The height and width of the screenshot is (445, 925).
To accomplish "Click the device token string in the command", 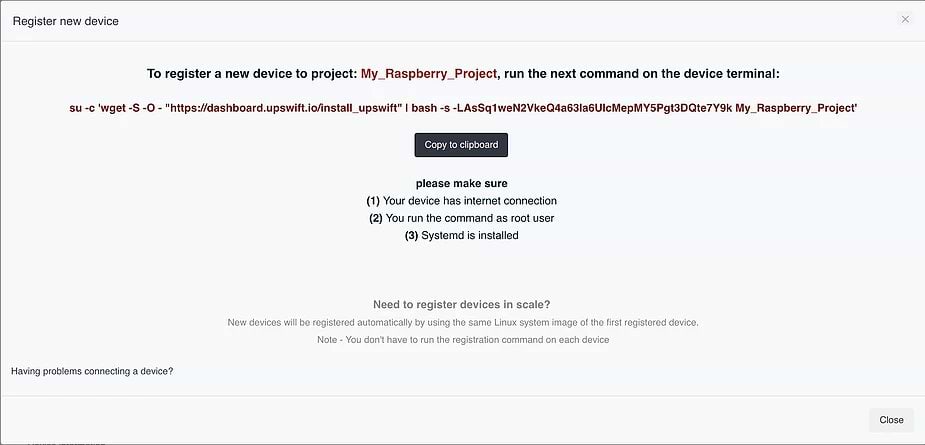I will [x=592, y=109].
